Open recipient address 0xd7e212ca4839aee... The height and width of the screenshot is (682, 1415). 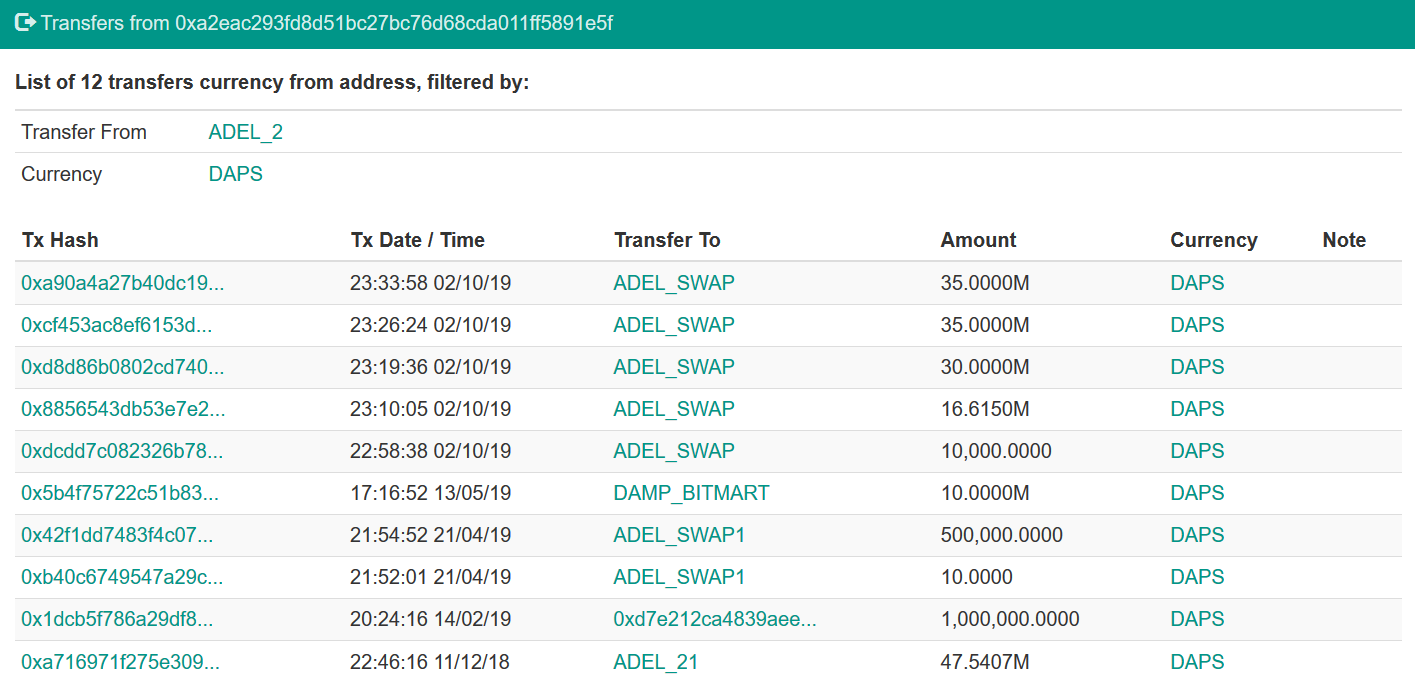click(715, 619)
